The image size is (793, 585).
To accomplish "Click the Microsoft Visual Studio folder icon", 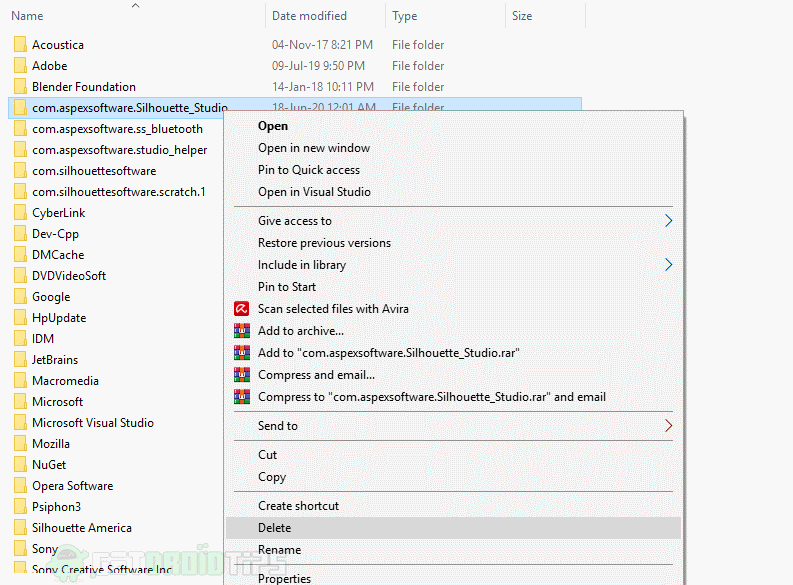I will click(x=20, y=422).
